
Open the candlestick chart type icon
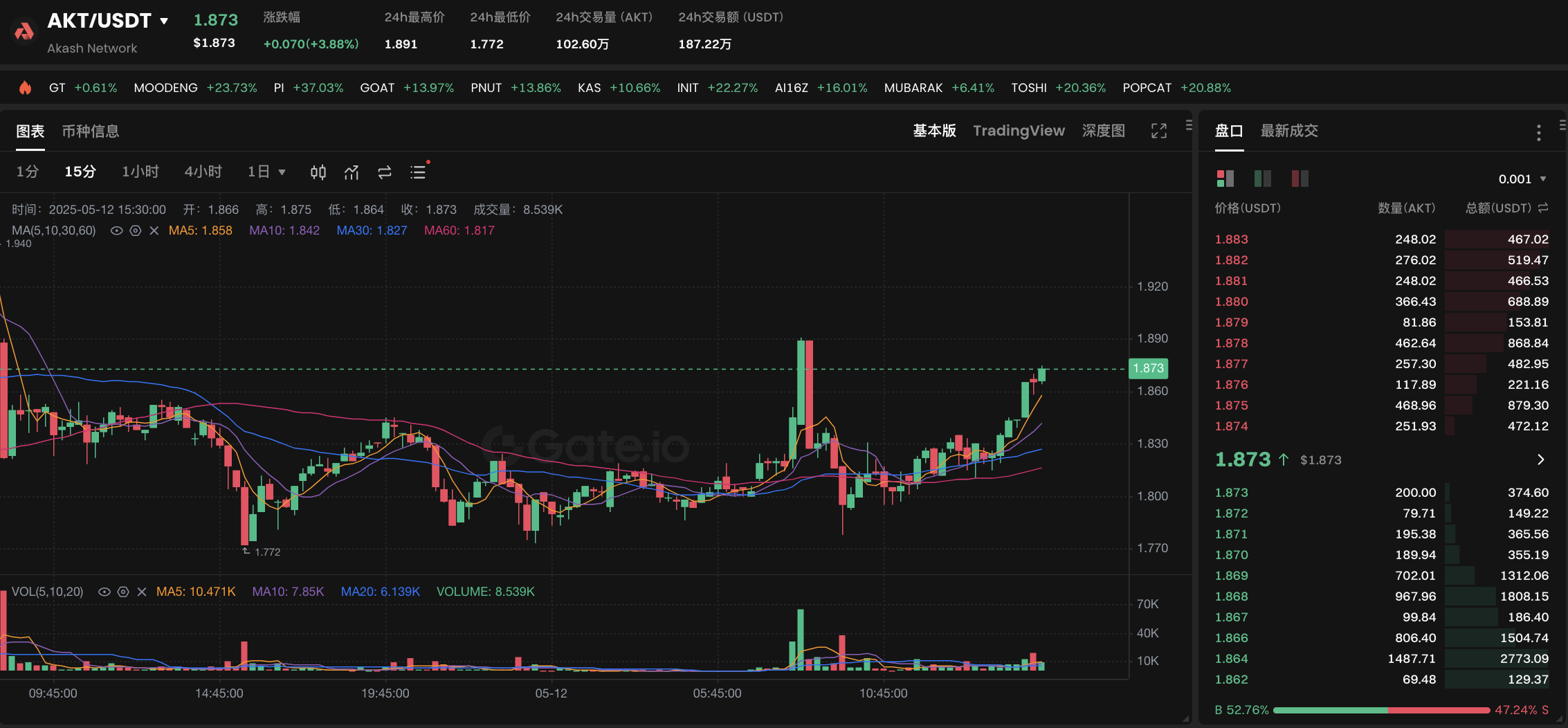coord(318,172)
